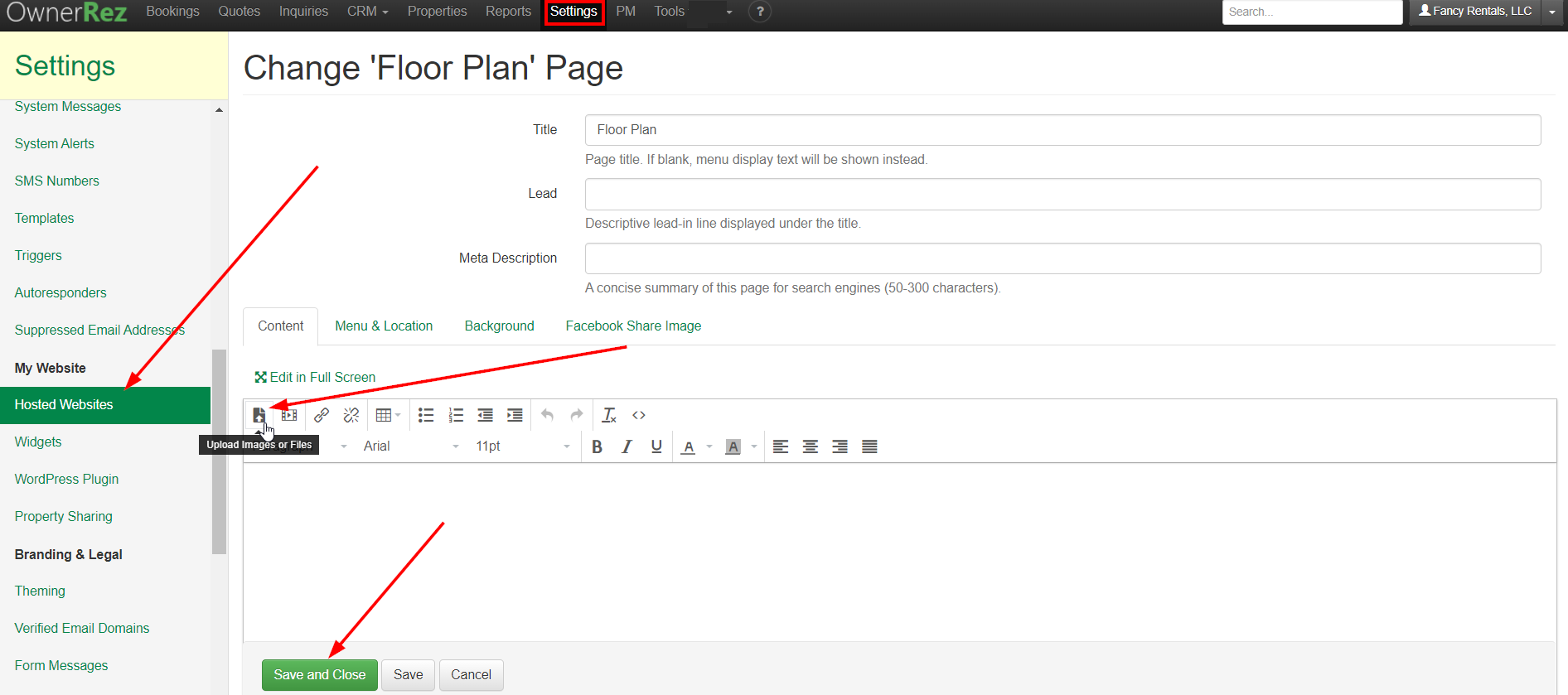Viewport: 1568px width, 695px height.
Task: Switch to the Menu & Location tab
Action: click(x=384, y=326)
